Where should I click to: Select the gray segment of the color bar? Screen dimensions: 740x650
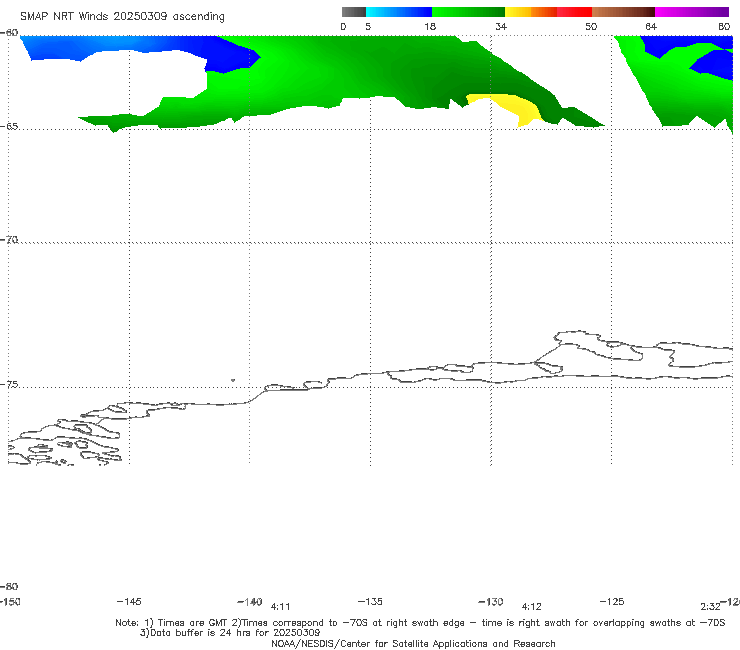coord(354,12)
